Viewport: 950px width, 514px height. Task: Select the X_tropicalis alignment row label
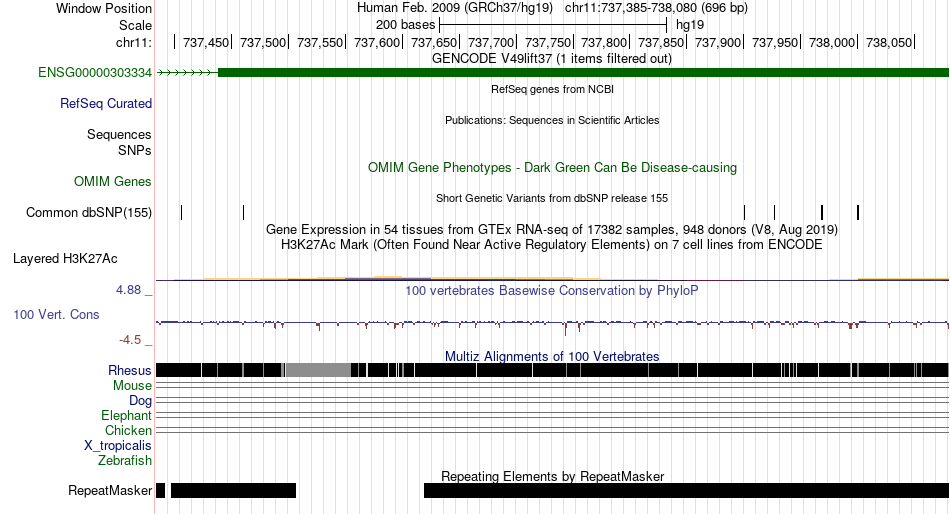pyautogui.click(x=118, y=446)
